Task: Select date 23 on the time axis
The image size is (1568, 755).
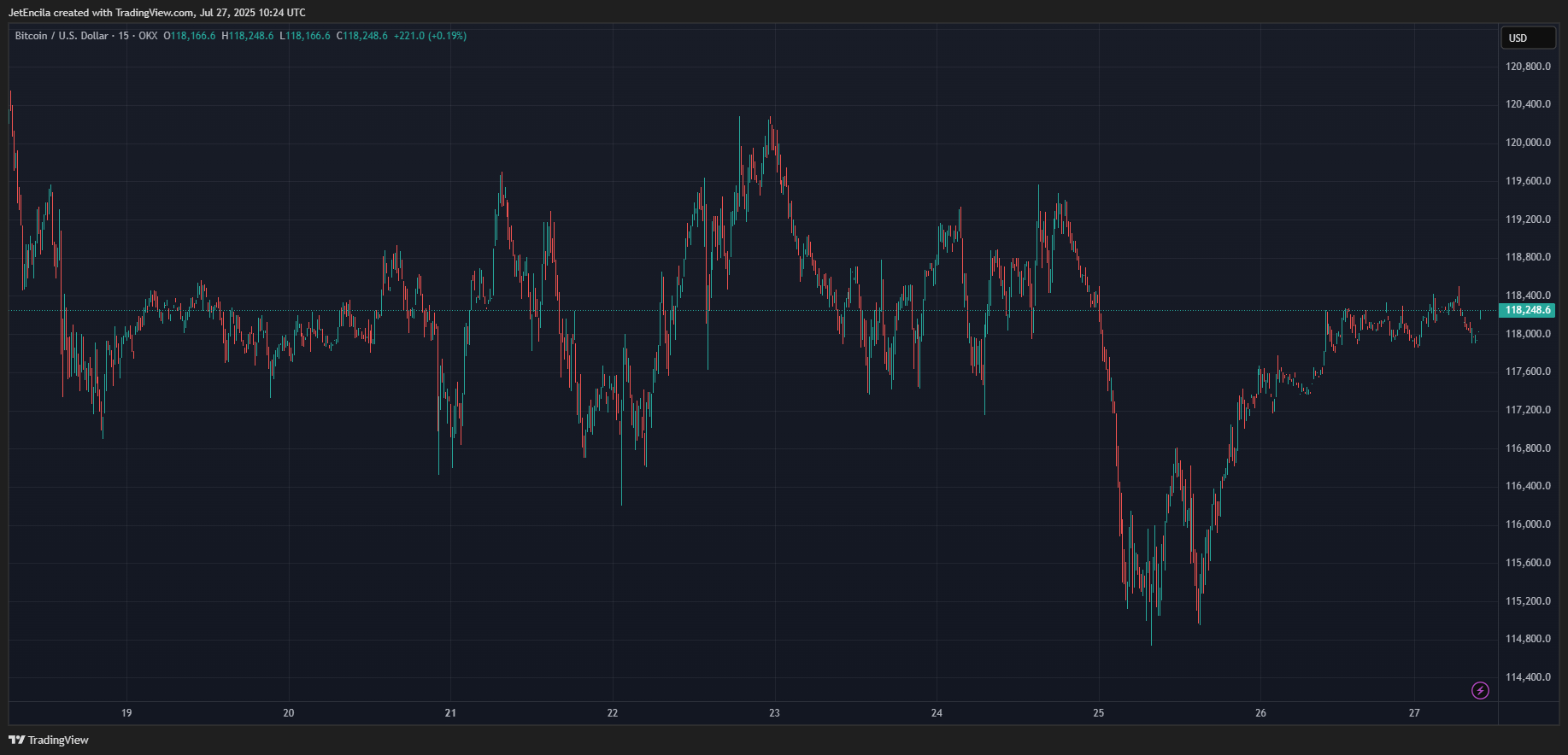Action: [774, 713]
